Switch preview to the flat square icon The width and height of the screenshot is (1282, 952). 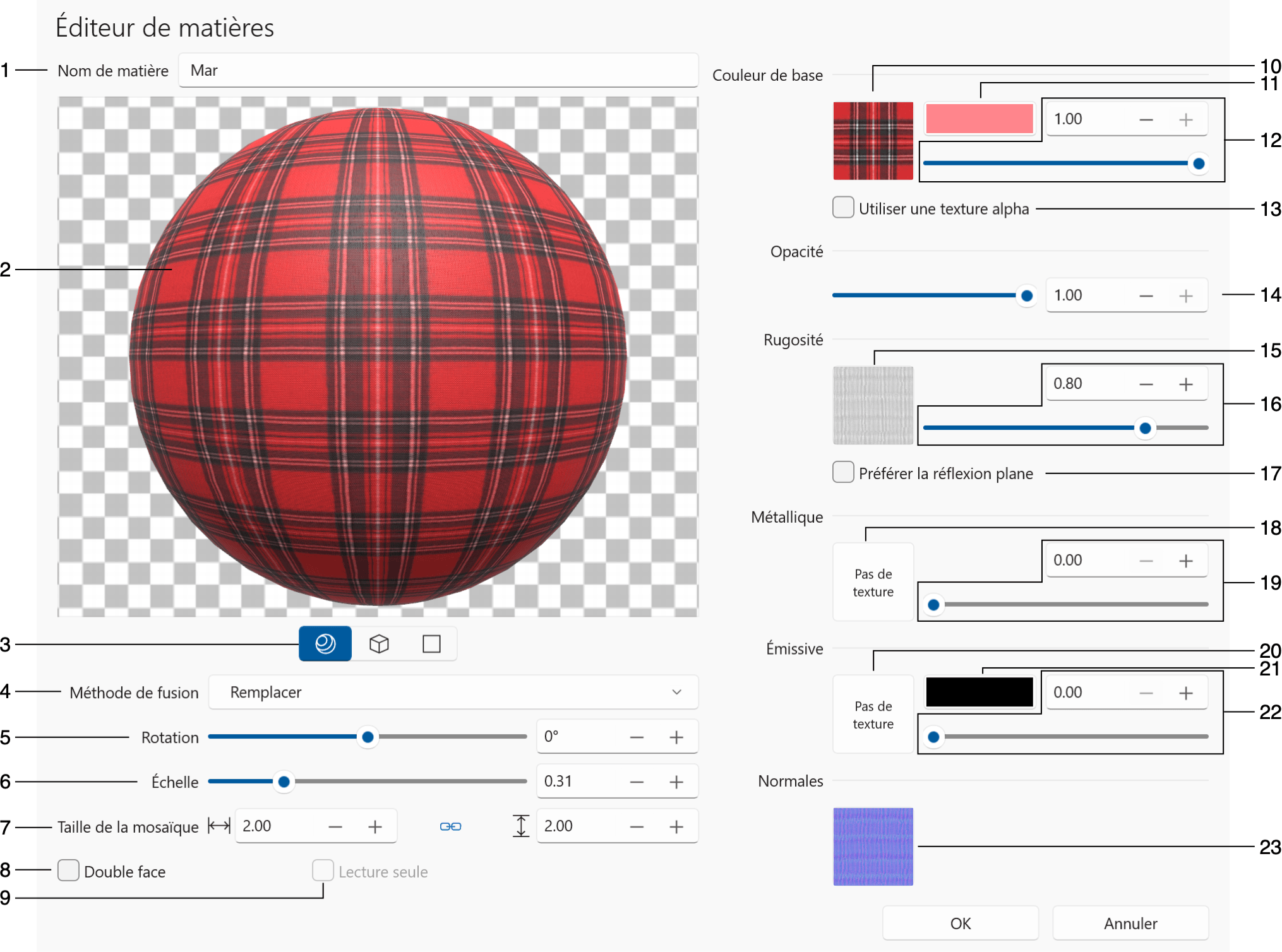tap(431, 644)
